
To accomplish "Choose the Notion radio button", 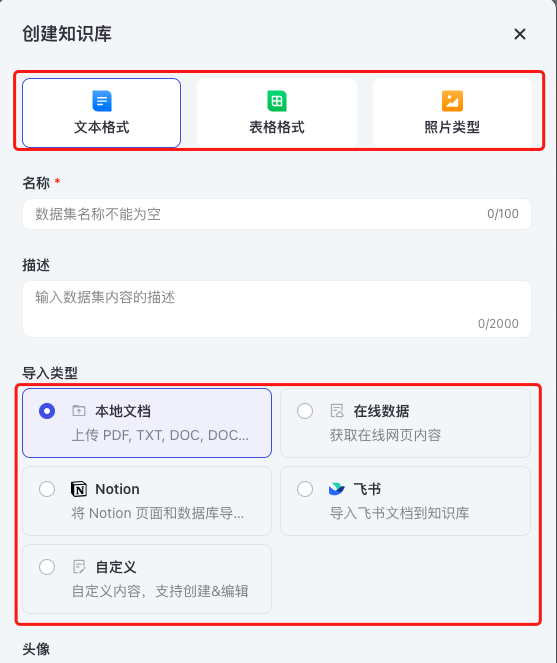I will point(47,489).
